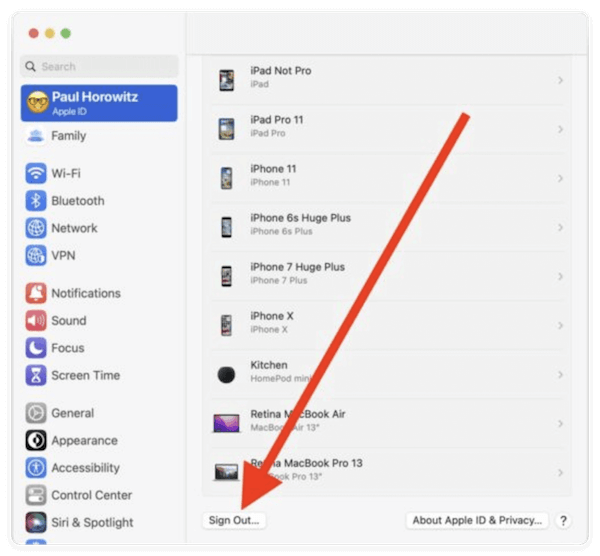Click Kitchen device name text

pos(269,365)
